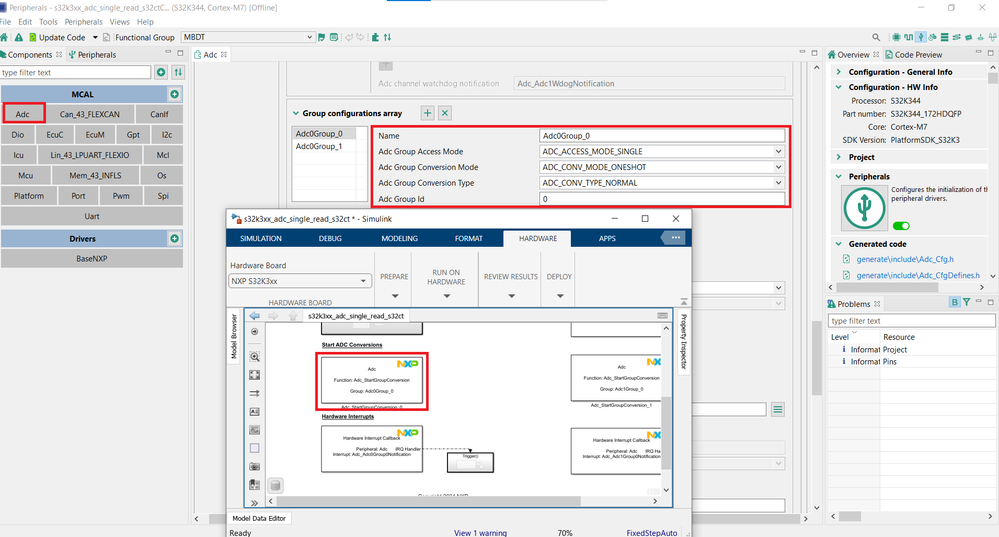Select Adc0Group_1 in the group list
The image size is (999, 537).
coord(319,146)
